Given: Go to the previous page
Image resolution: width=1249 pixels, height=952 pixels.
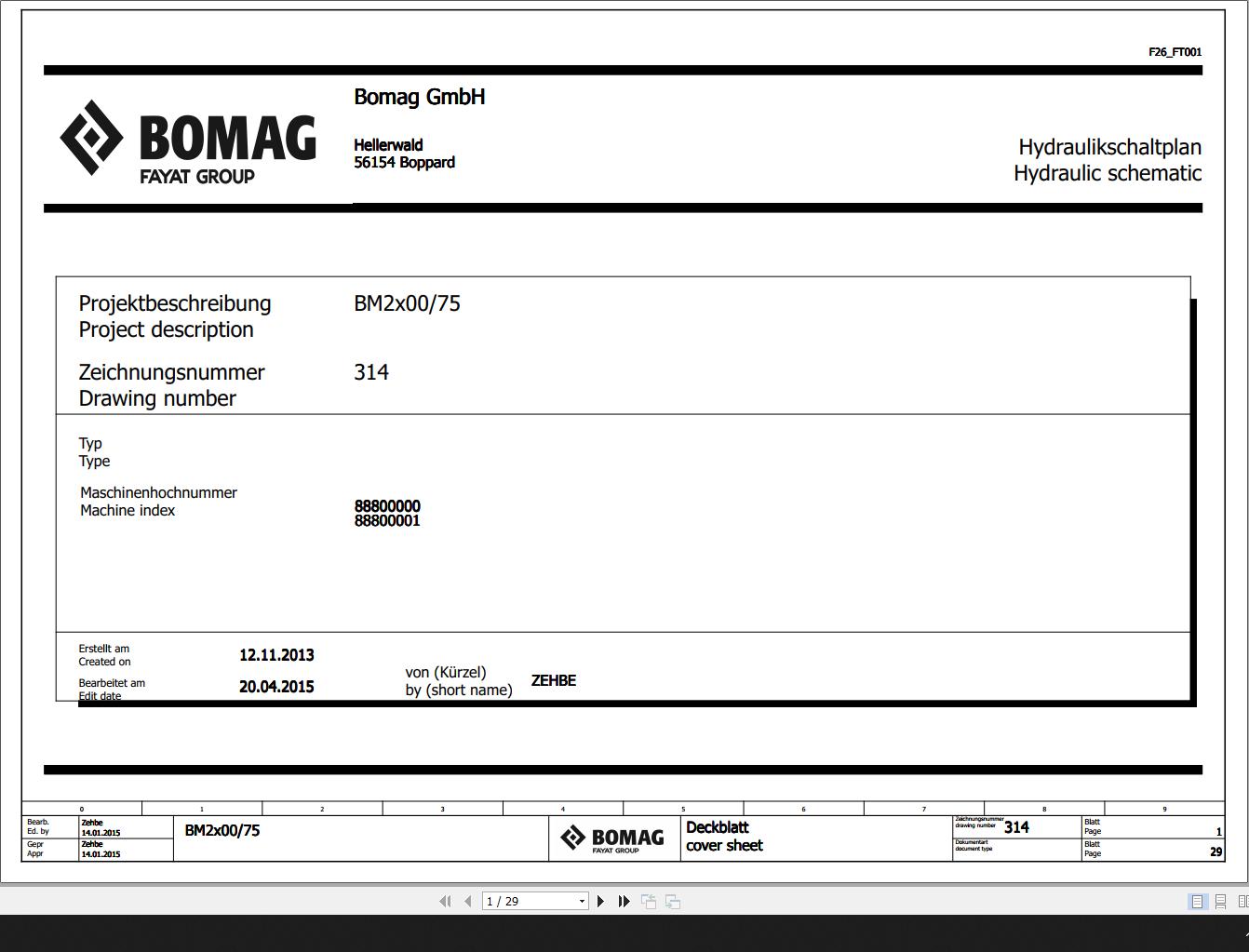Looking at the screenshot, I should (469, 901).
